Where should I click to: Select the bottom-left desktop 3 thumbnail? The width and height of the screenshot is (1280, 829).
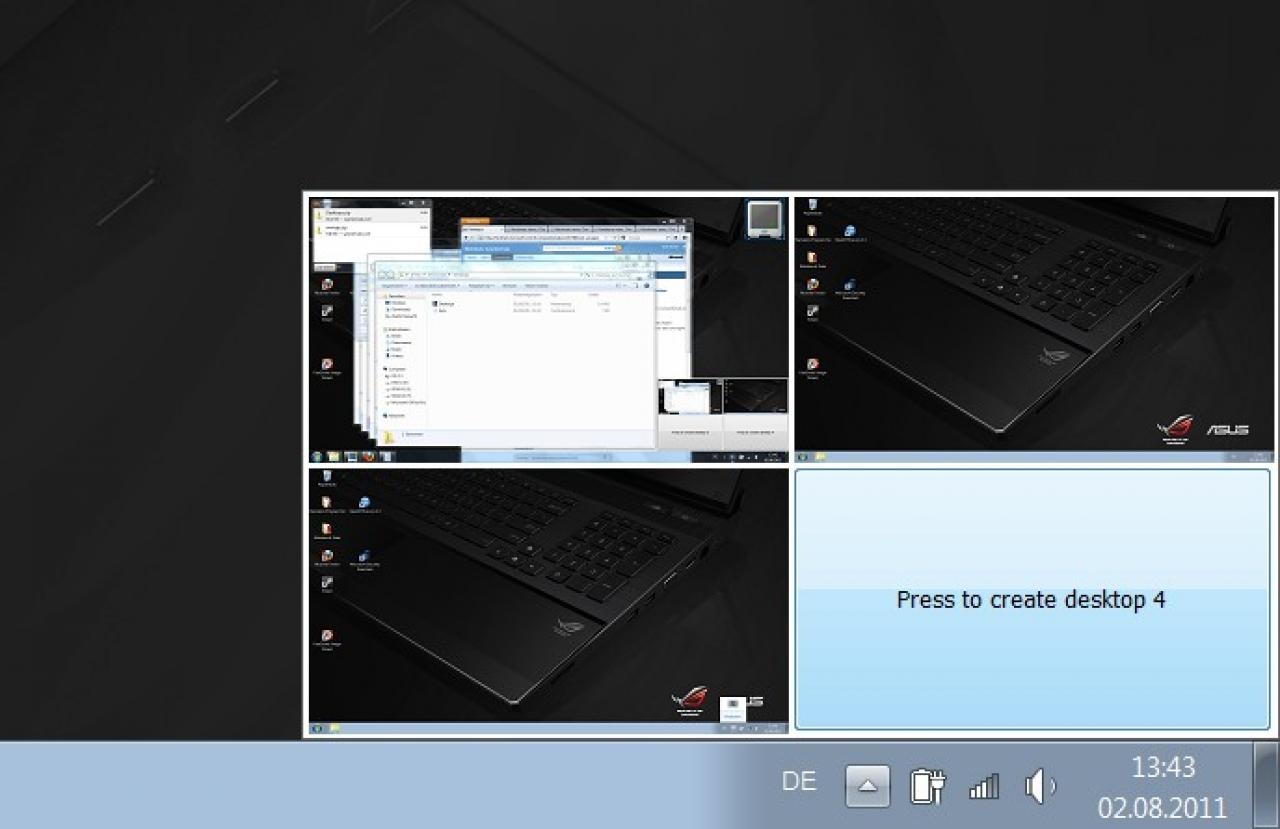coord(548,601)
